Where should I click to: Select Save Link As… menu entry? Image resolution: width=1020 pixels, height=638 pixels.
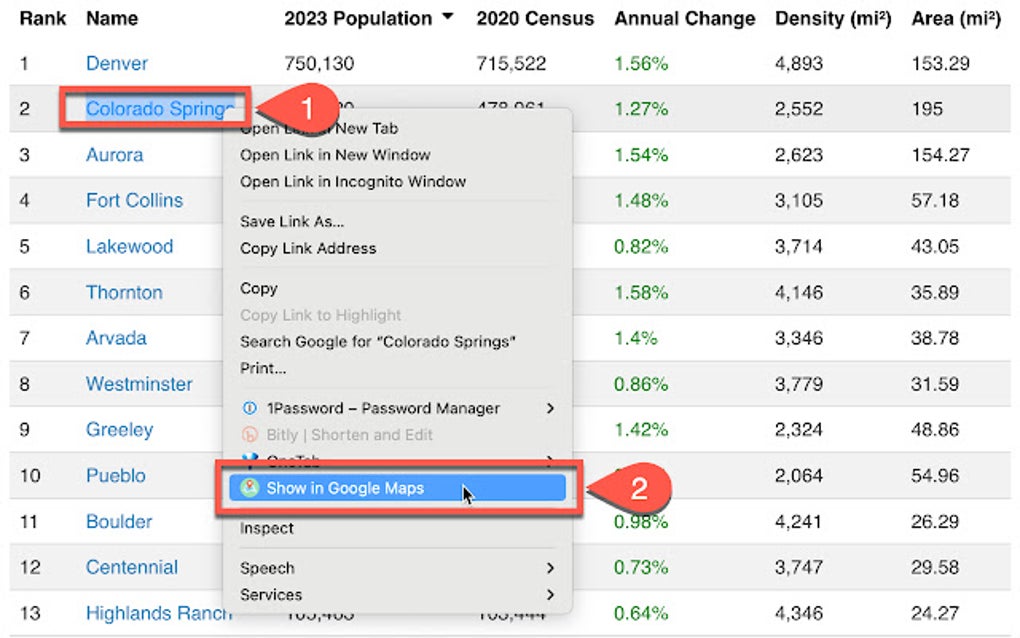[292, 221]
